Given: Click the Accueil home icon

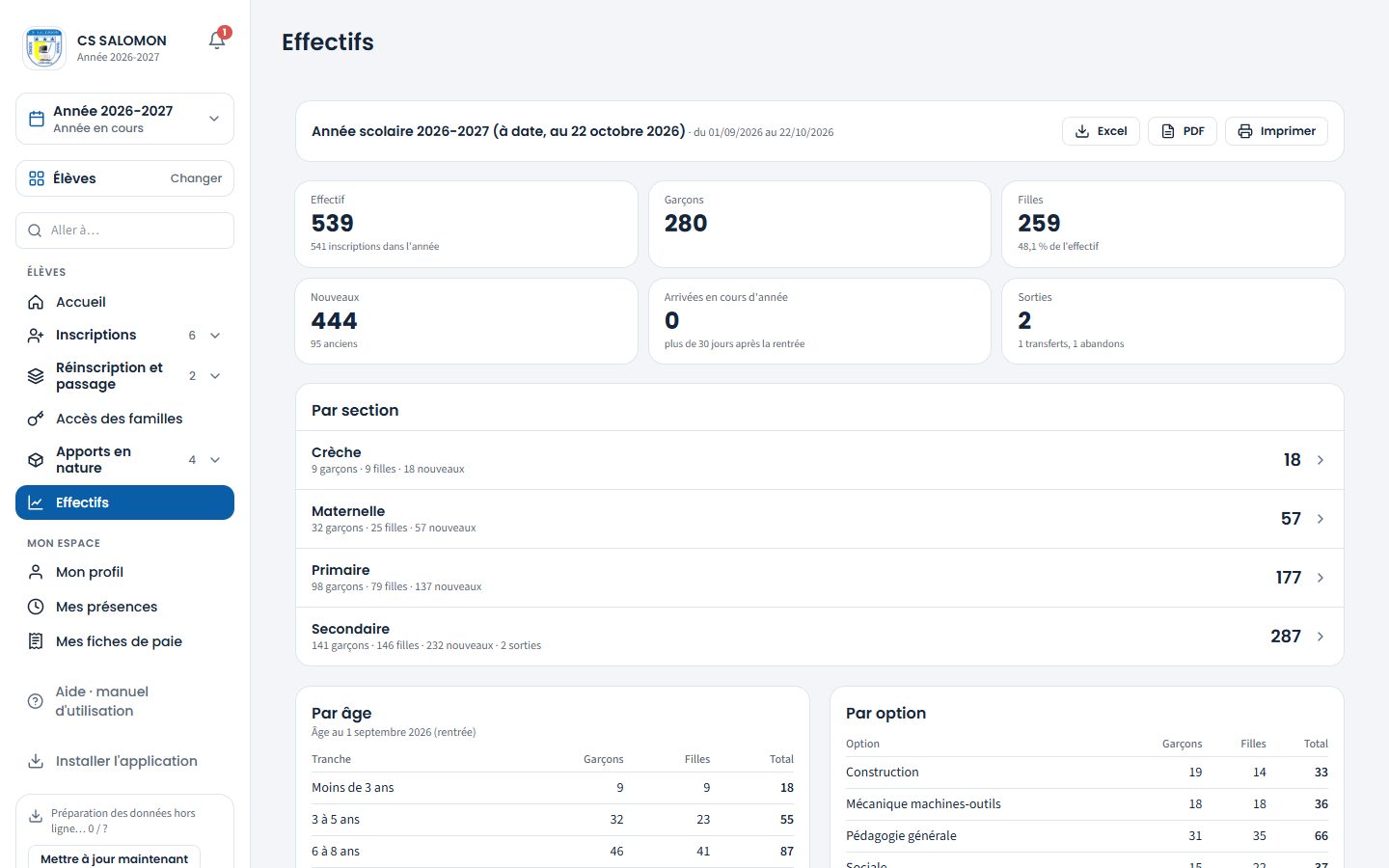Looking at the screenshot, I should coord(36,302).
